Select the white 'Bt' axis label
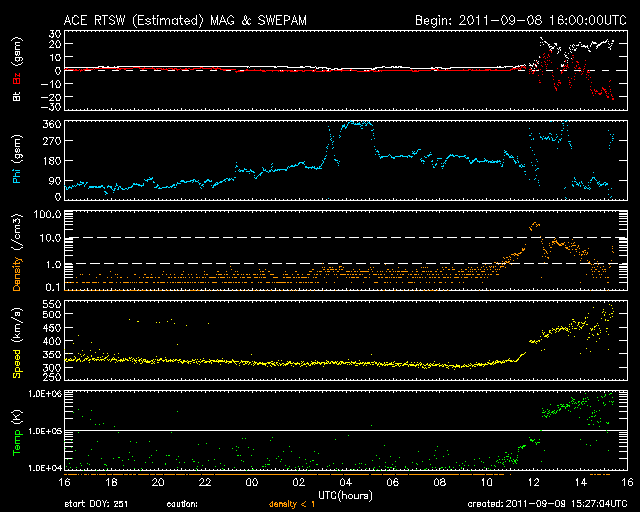640x512 pixels. (x=17, y=96)
